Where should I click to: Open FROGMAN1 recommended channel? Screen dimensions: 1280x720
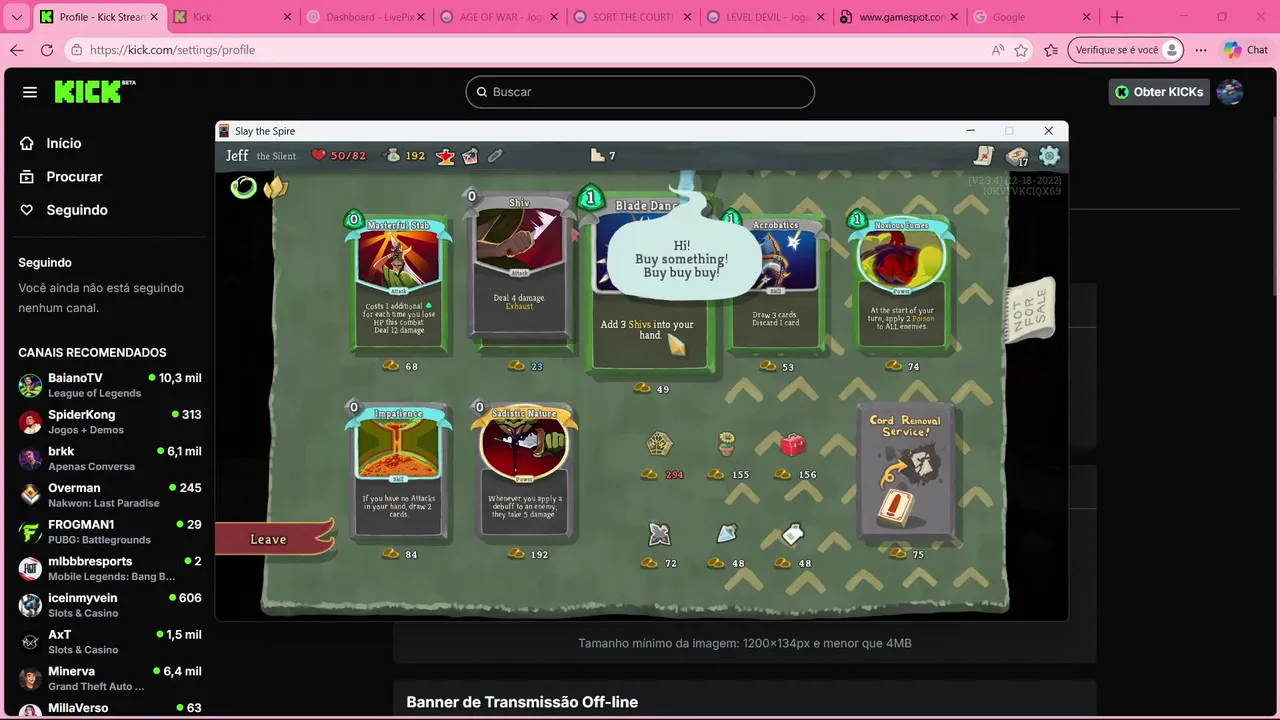click(x=109, y=531)
